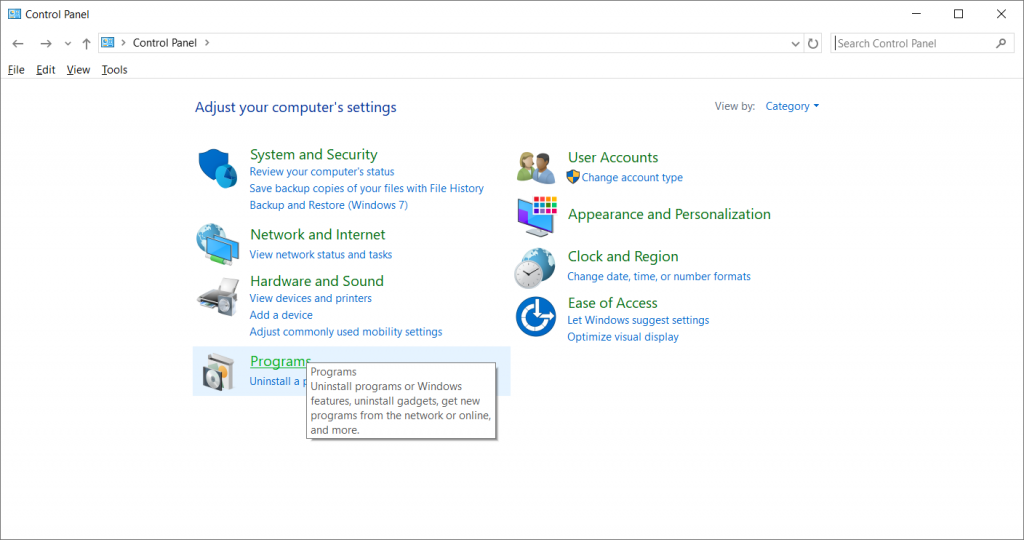Click Adjust commonly used mobility settings
This screenshot has height=540, width=1024.
(345, 332)
